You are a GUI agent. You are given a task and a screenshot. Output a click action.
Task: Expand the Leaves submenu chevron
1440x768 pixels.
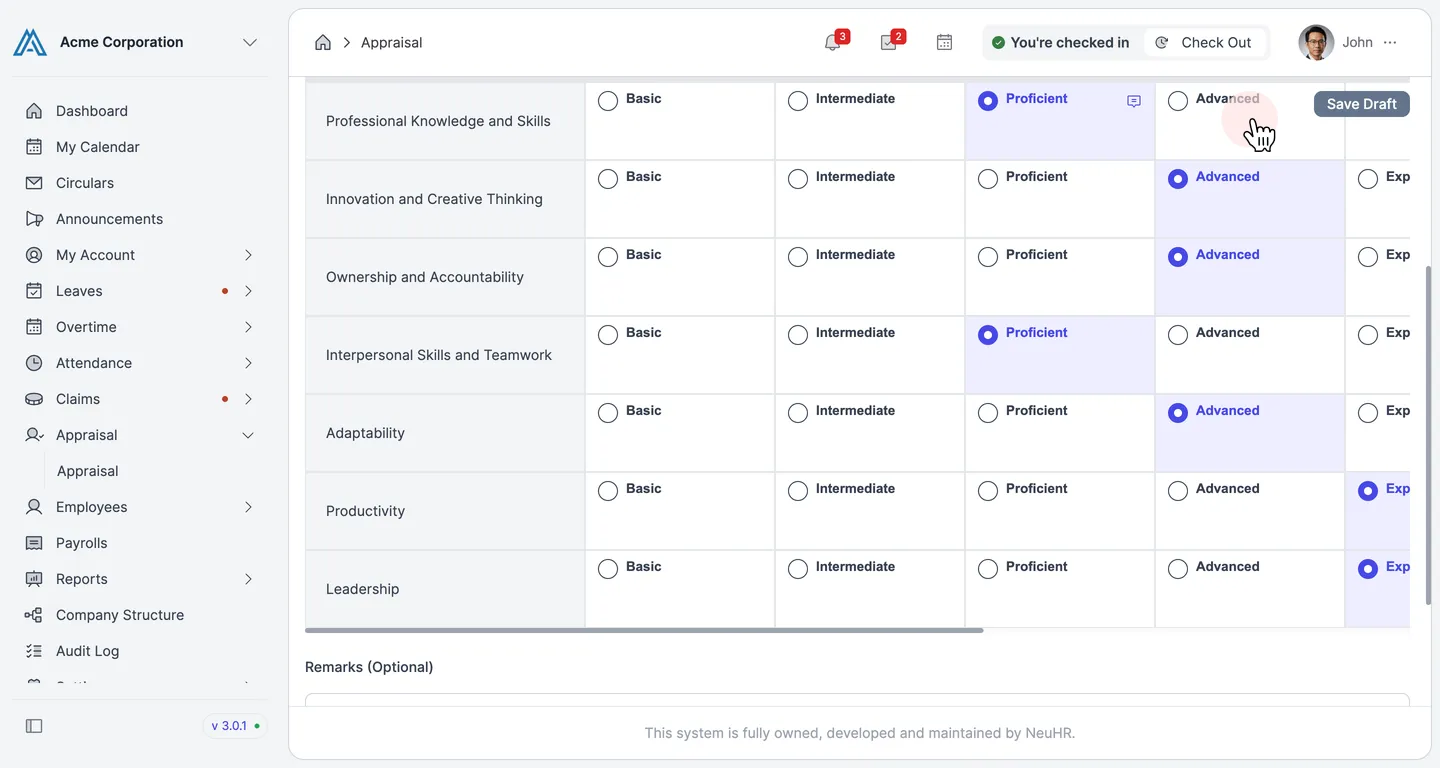248,291
